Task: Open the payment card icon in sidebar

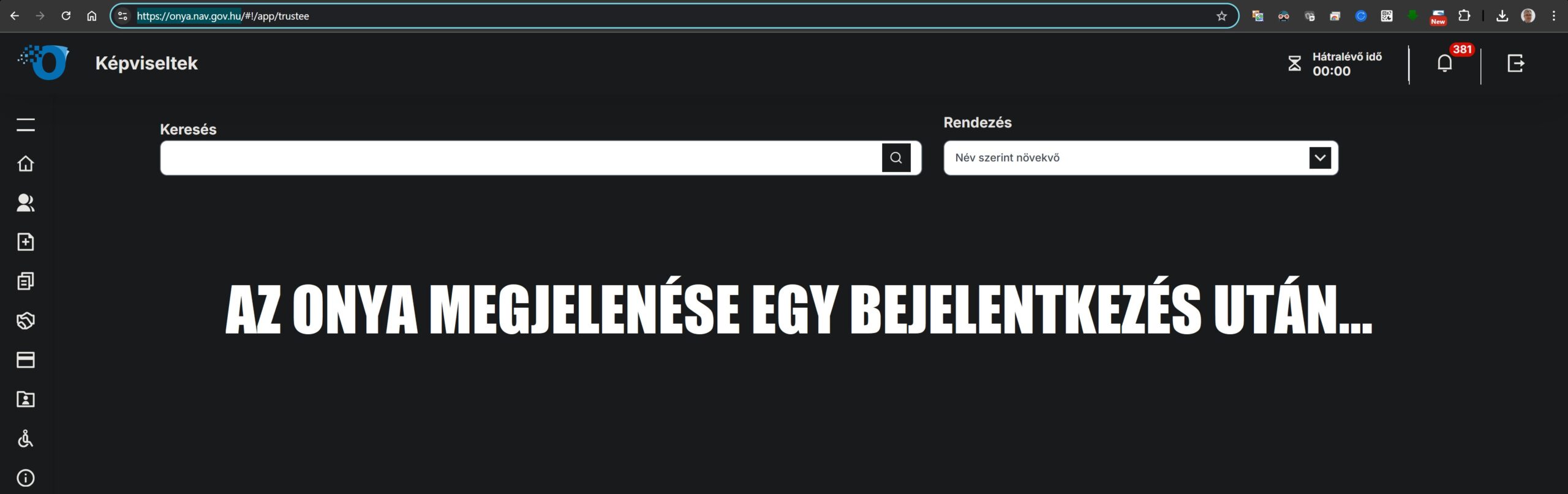Action: coord(25,360)
